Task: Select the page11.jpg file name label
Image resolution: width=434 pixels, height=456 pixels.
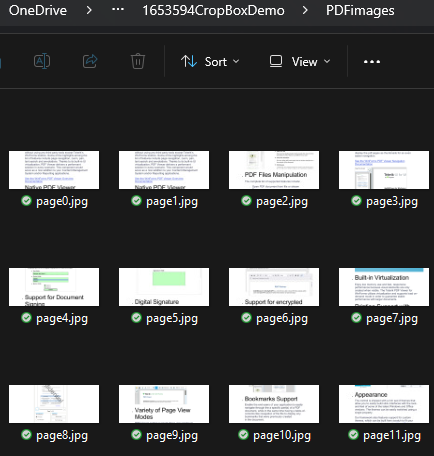Action: [392, 435]
